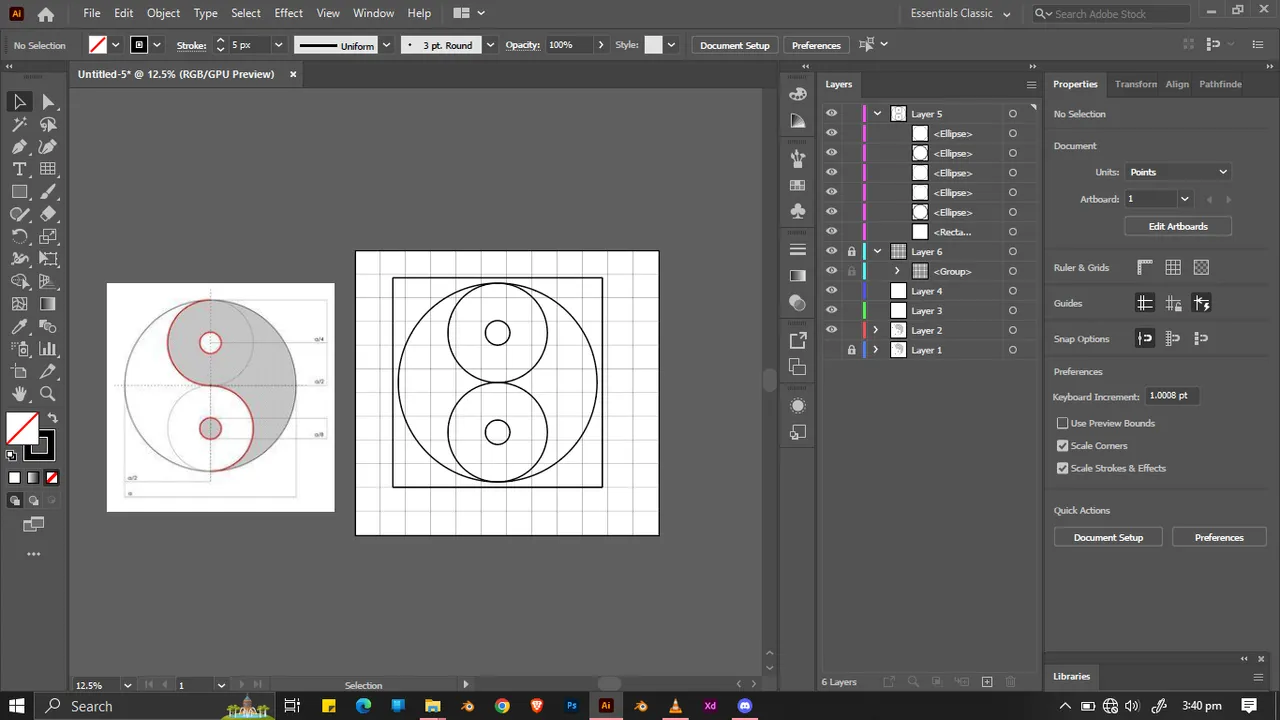This screenshot has width=1280, height=720.
Task: Switch to the Pathfinder tab
Action: point(1220,84)
